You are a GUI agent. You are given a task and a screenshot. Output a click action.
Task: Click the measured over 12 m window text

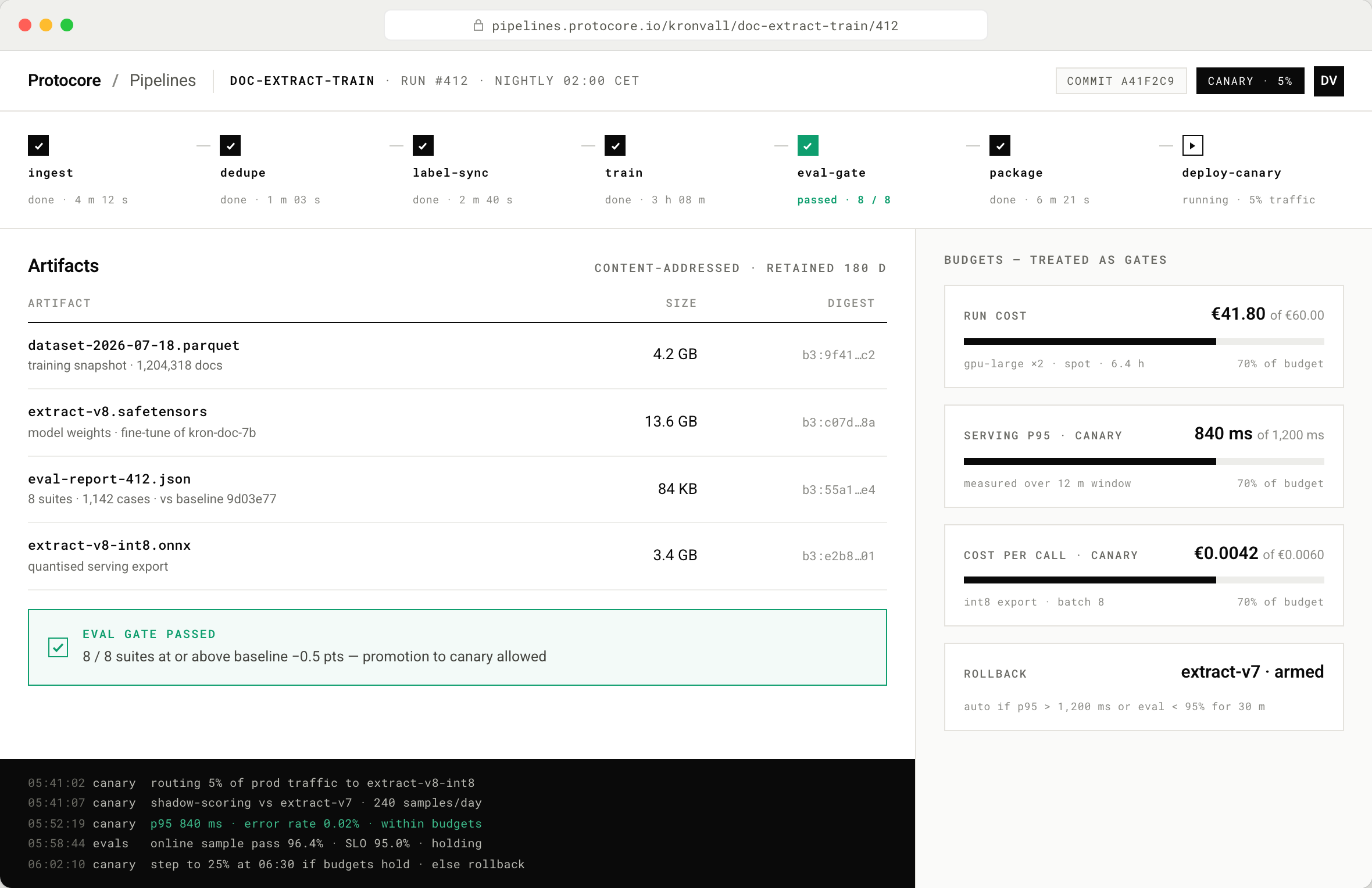pyautogui.click(x=1047, y=484)
